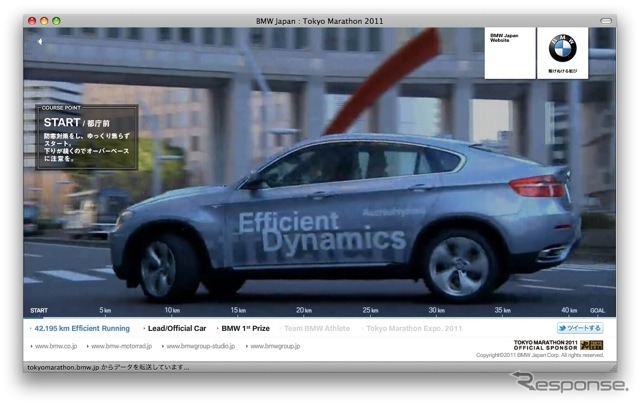Viewport: 640px width, 404px height.
Task: Select the Tokyo Marathon Expo. 2011 tab
Action: [414, 328]
